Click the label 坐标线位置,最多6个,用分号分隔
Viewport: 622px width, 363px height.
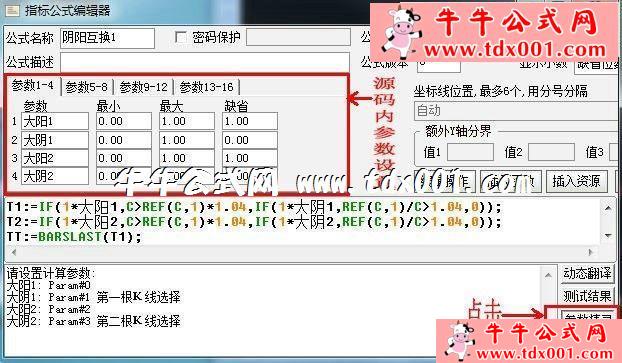(x=500, y=92)
